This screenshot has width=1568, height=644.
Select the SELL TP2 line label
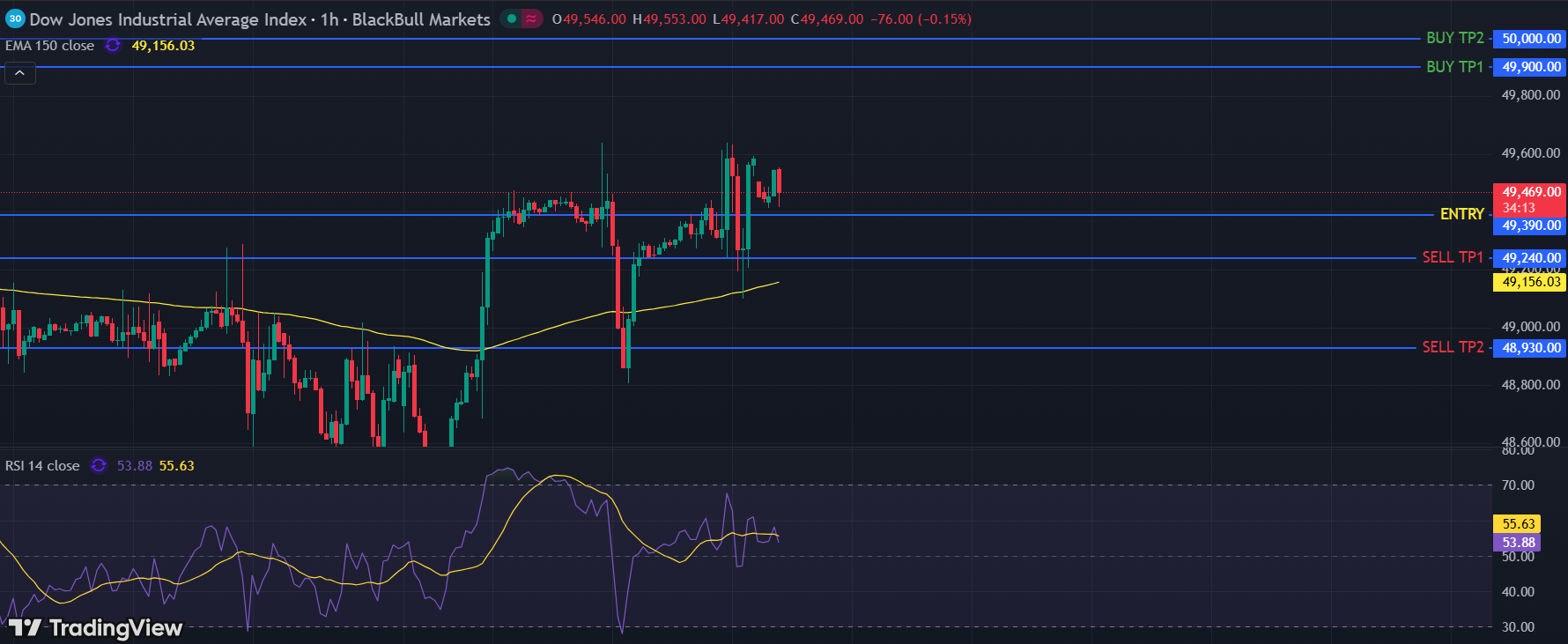[x=1453, y=347]
